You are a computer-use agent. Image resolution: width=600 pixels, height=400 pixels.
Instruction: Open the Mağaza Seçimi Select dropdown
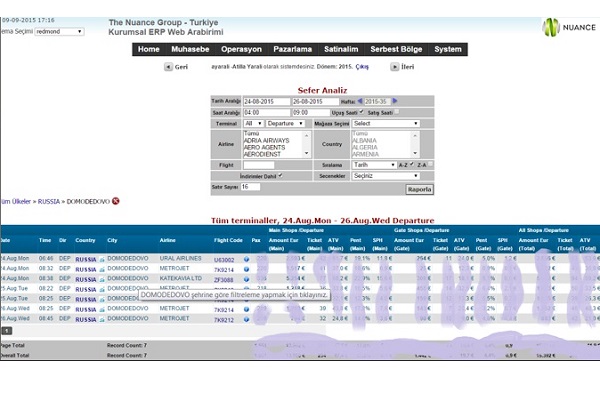point(386,124)
